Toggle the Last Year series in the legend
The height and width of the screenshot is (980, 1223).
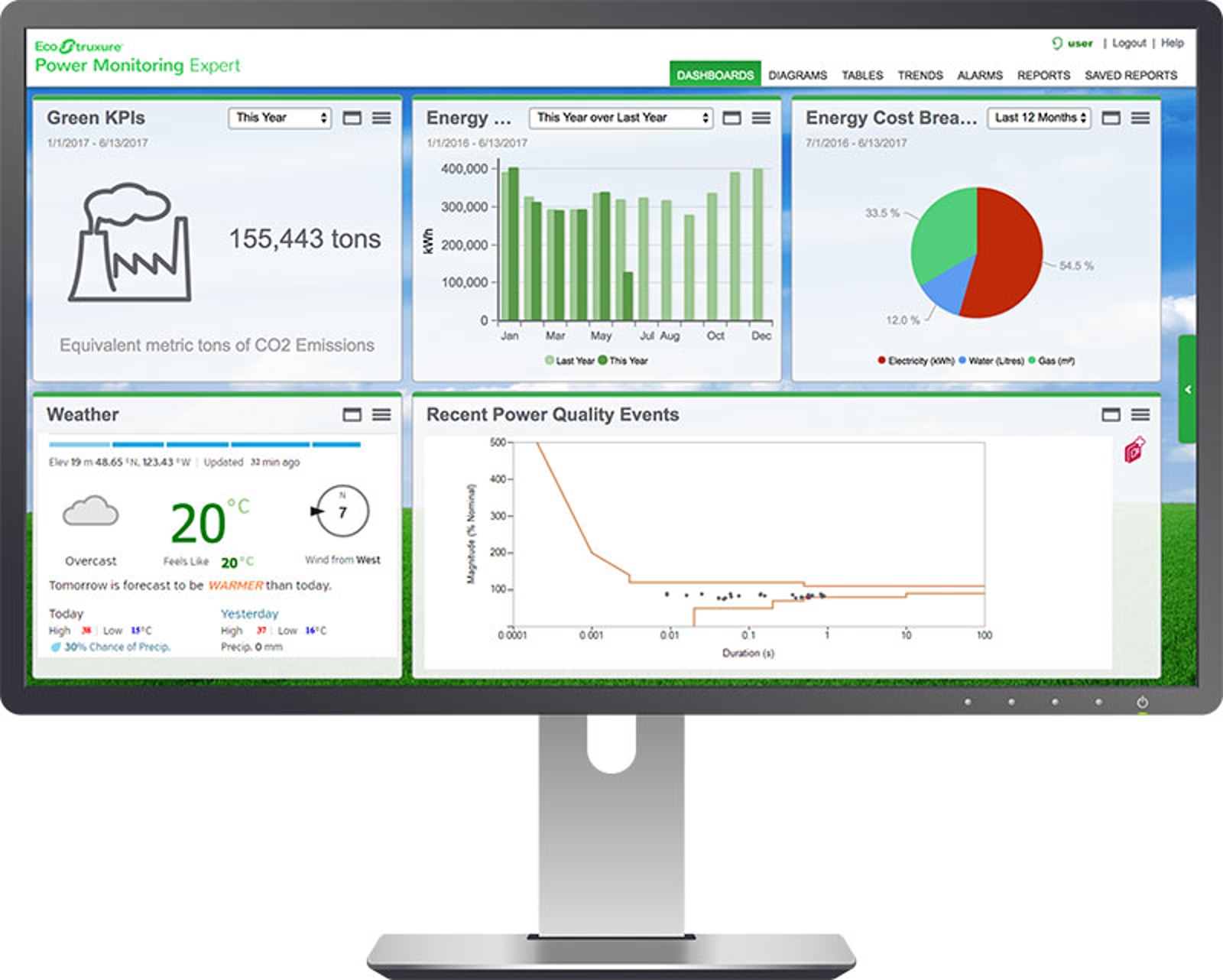coord(569,359)
